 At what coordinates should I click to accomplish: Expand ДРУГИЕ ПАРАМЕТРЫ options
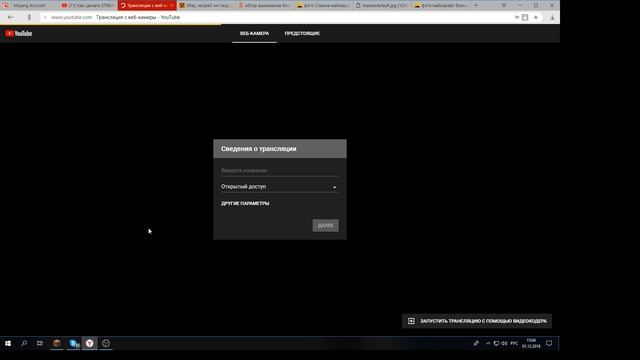245,203
